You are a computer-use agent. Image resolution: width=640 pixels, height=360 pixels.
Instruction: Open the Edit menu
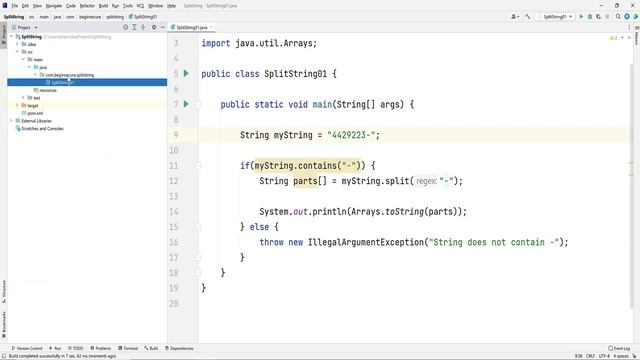pyautogui.click(x=25, y=6)
